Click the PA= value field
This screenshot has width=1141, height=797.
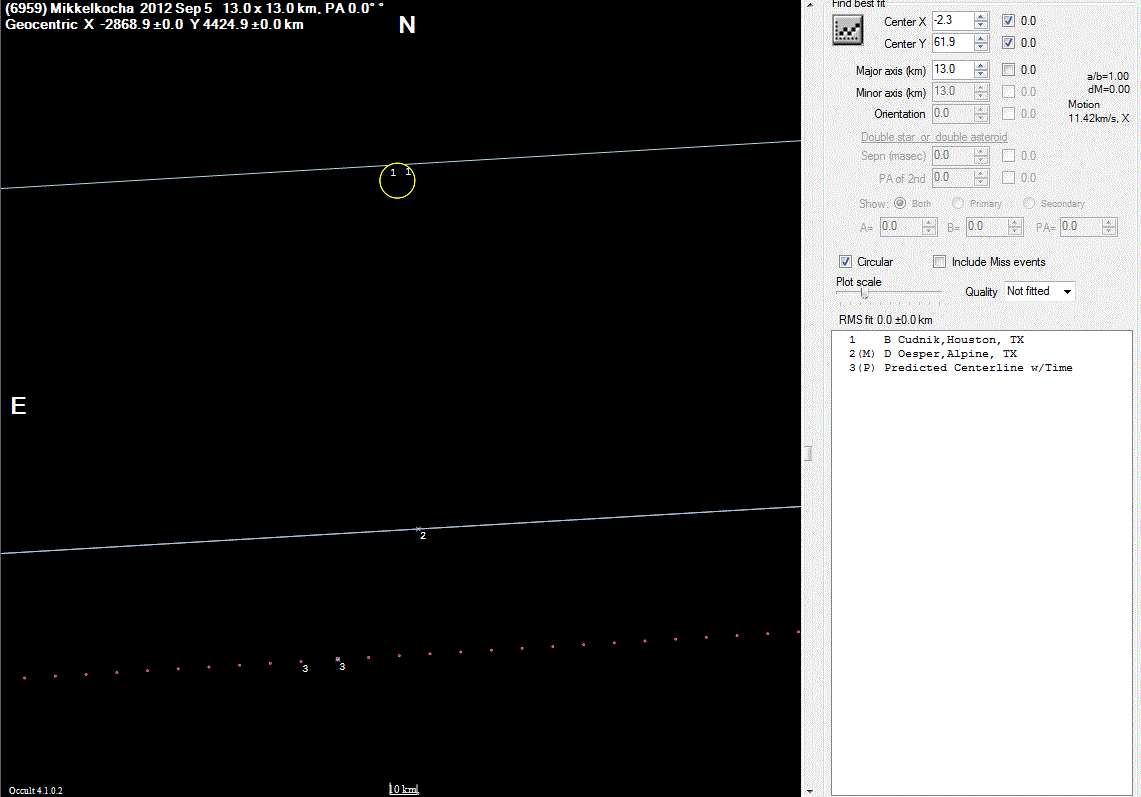pyautogui.click(x=1081, y=226)
